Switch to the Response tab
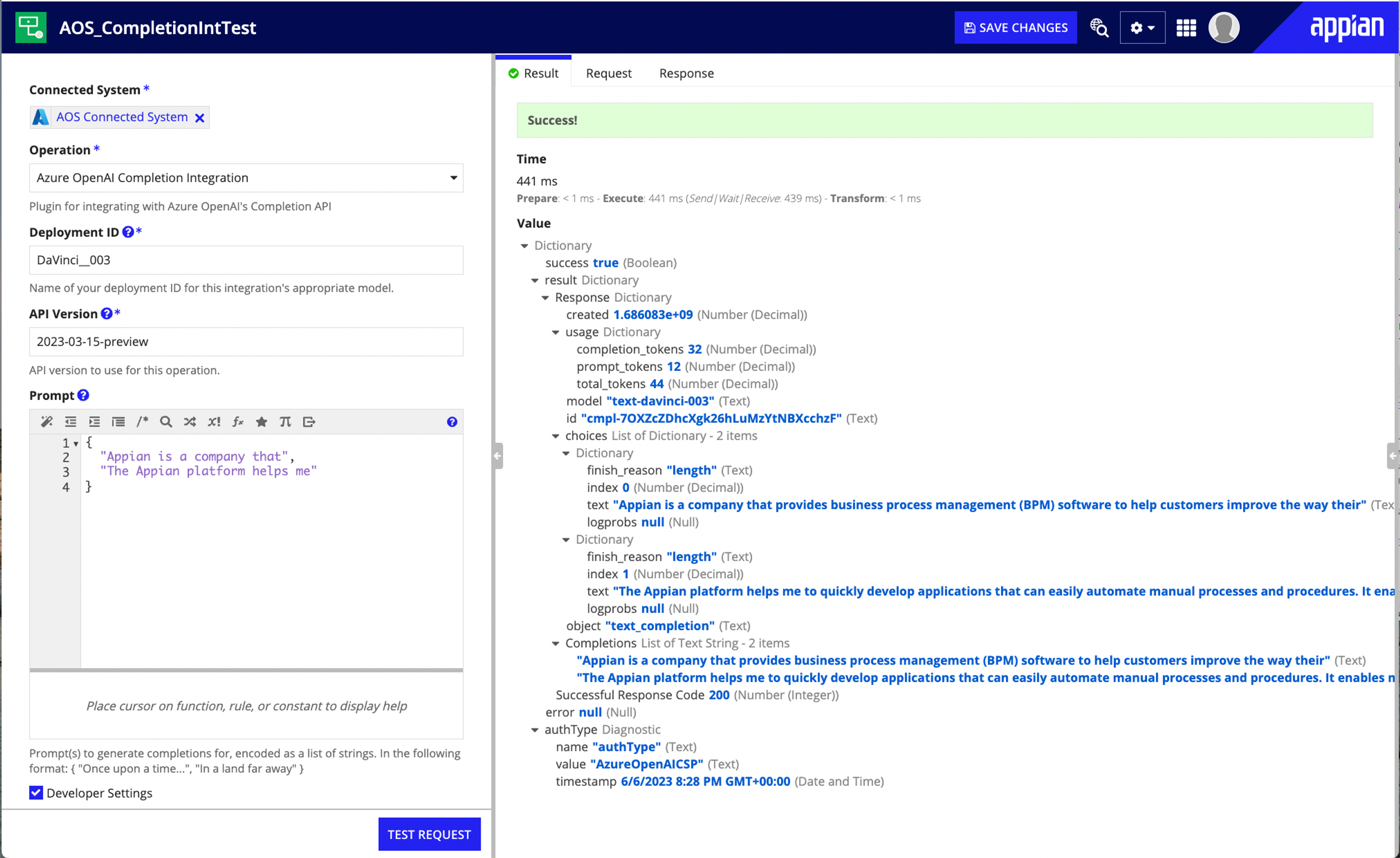This screenshot has width=1400, height=858. [x=687, y=73]
